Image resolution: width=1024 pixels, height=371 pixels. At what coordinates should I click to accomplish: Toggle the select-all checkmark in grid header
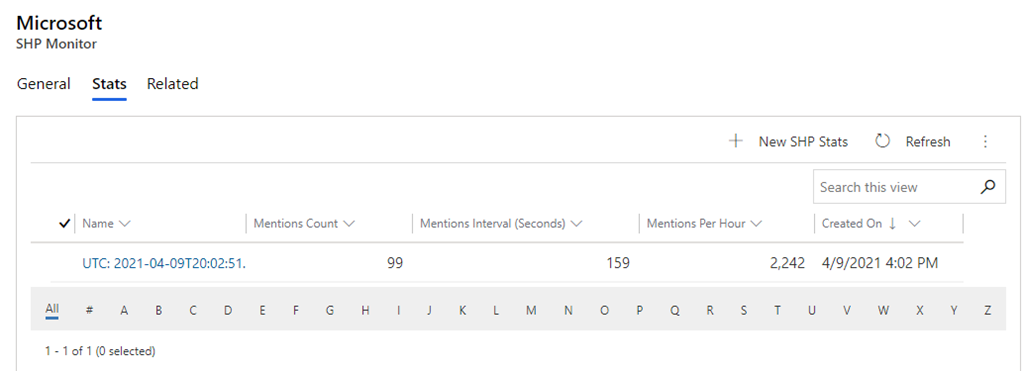point(64,223)
